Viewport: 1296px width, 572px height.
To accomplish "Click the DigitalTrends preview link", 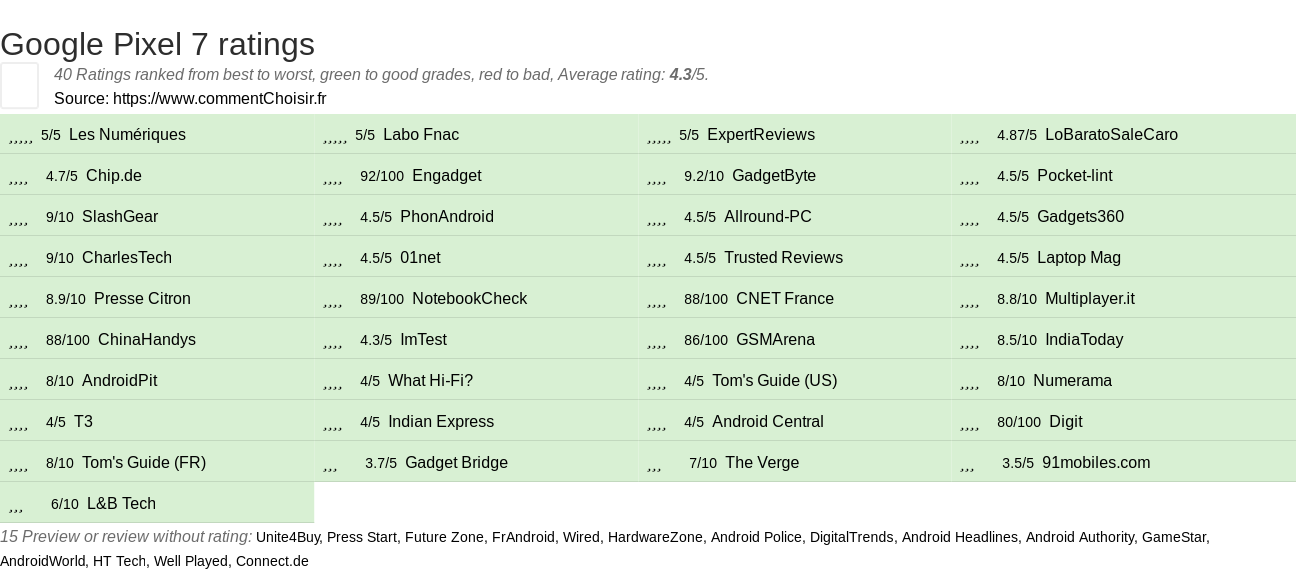I will 851,537.
